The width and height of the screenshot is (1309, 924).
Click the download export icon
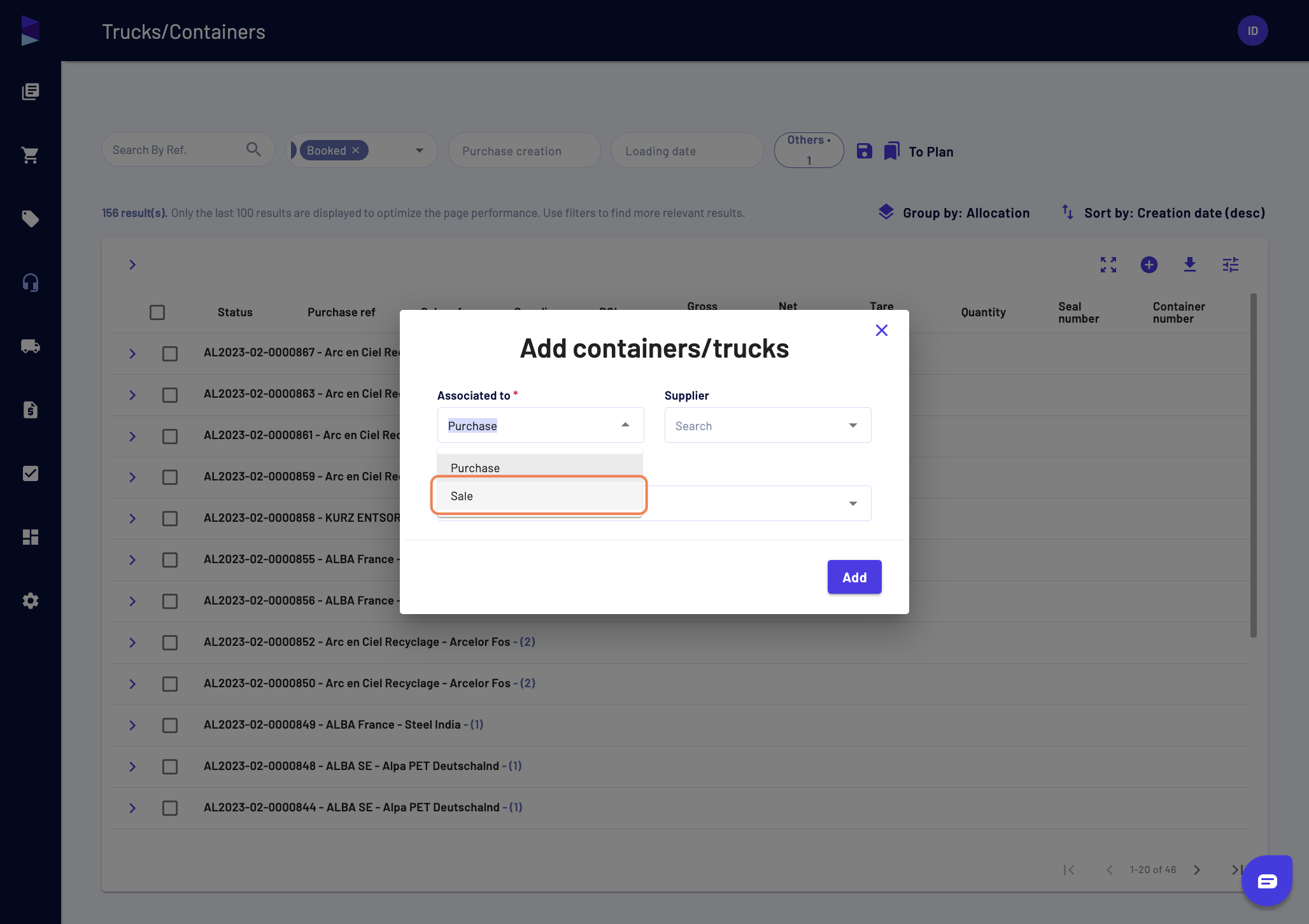(x=1190, y=265)
